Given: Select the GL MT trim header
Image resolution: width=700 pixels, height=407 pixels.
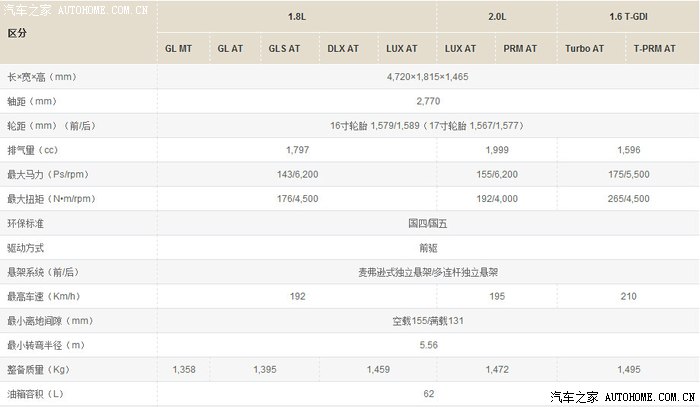Looking at the screenshot, I should pyautogui.click(x=178, y=48).
